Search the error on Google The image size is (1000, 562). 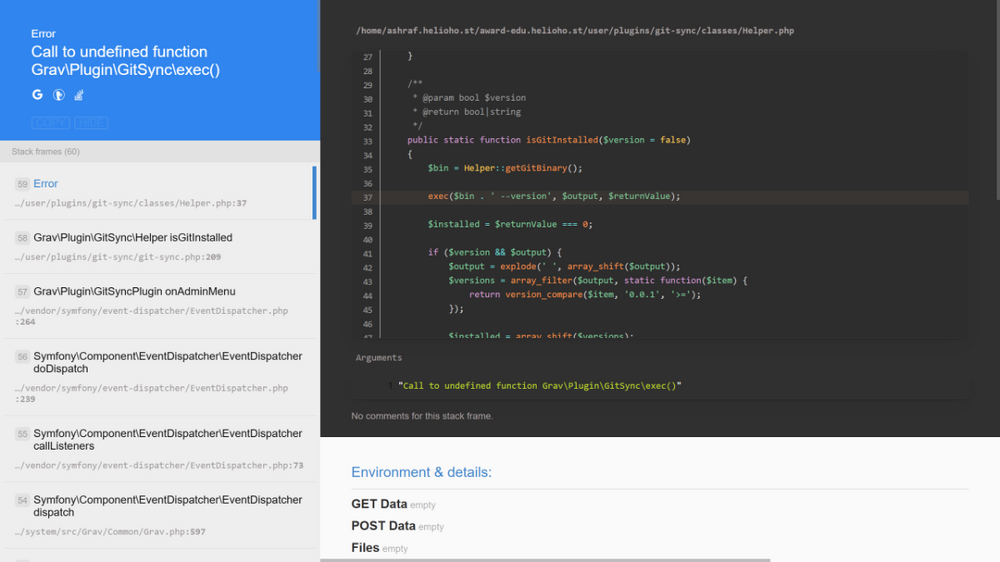[x=38, y=95]
